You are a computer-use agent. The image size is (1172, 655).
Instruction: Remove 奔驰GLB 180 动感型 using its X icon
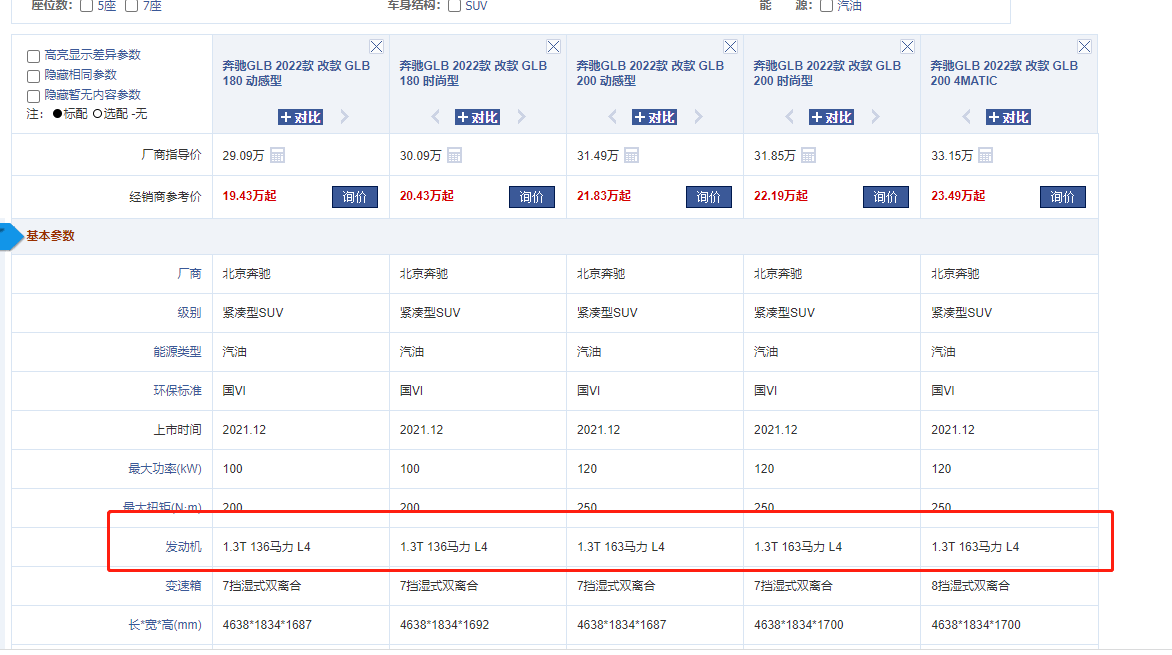[x=376, y=45]
